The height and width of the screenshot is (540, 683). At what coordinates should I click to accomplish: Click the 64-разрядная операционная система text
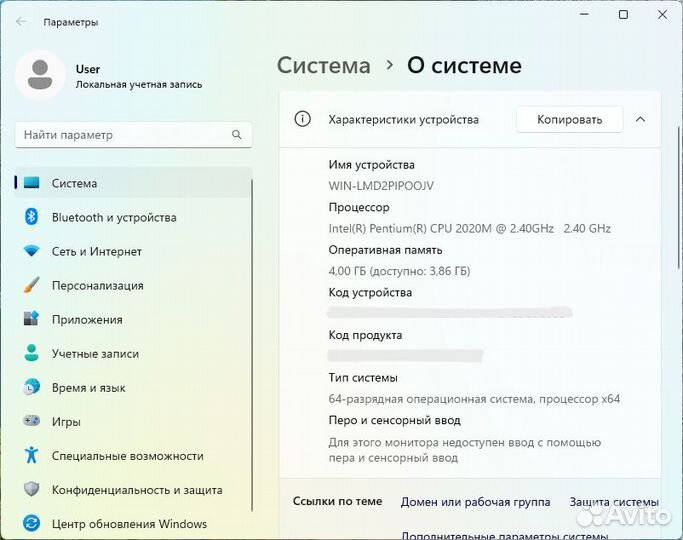coord(474,399)
